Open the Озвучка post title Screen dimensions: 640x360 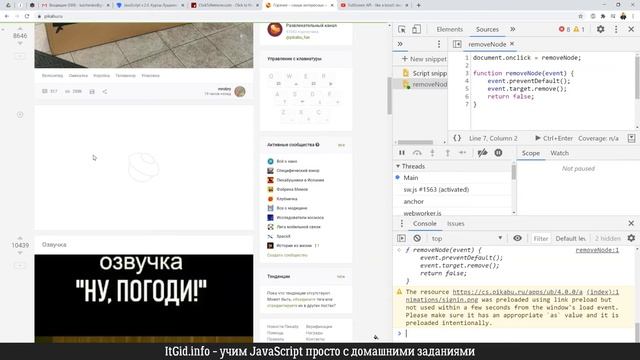(54, 244)
